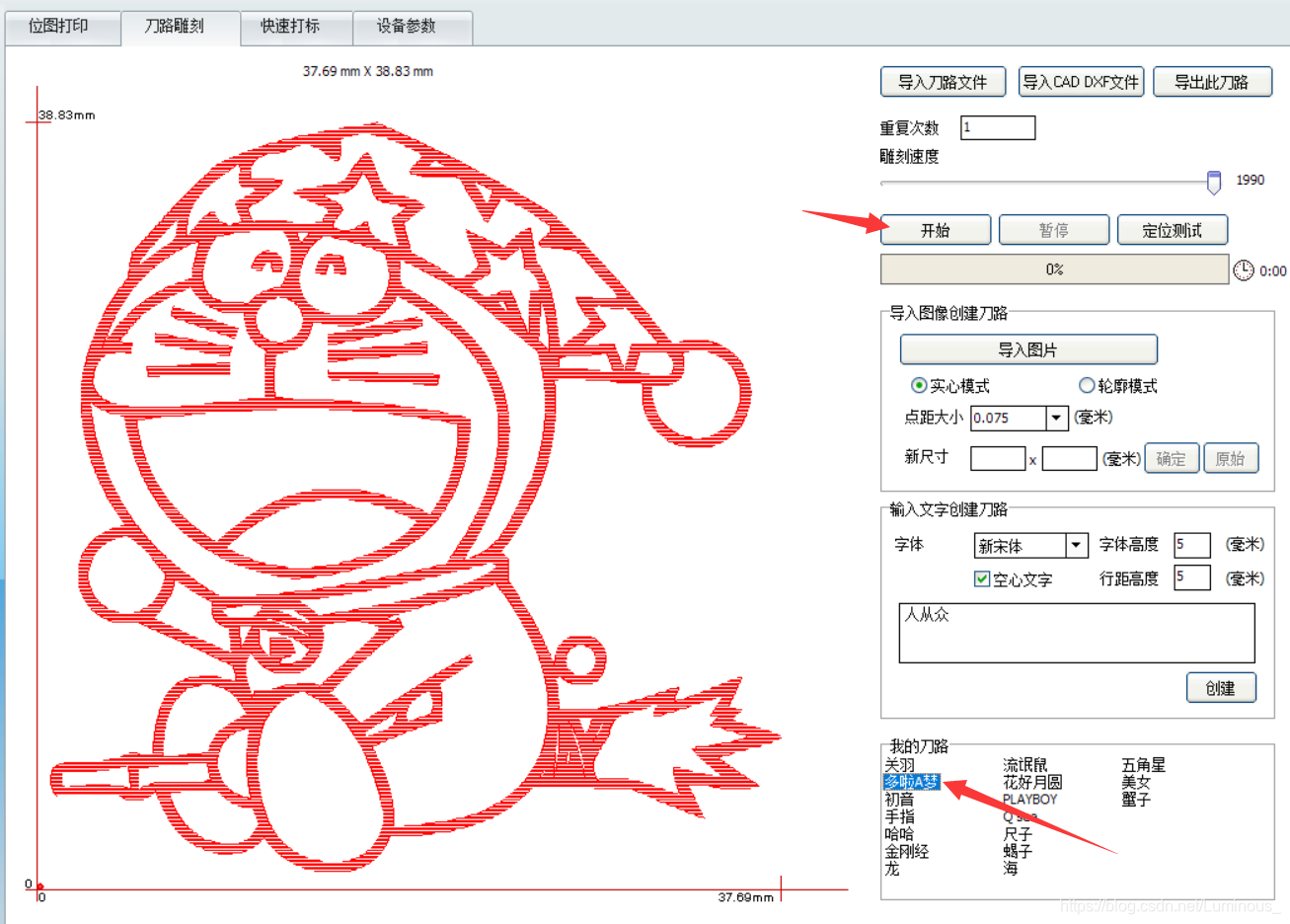Click 导入图片 to import an image
Viewport: 1290px width, 924px height.
(1027, 349)
